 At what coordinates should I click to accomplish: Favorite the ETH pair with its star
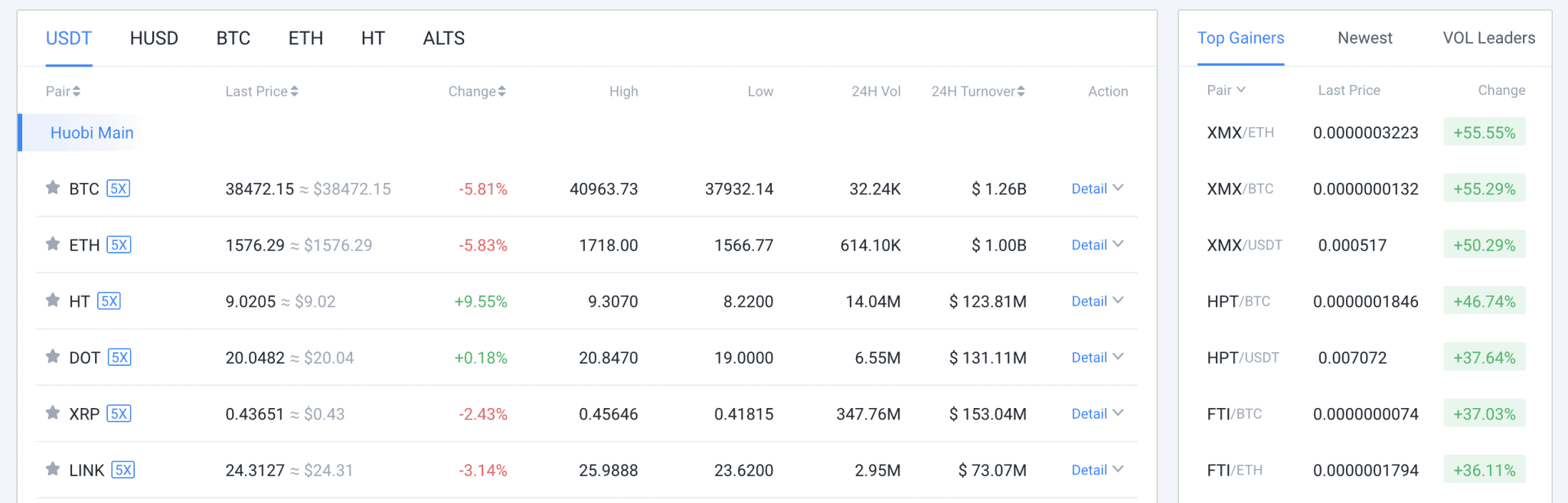pos(53,244)
